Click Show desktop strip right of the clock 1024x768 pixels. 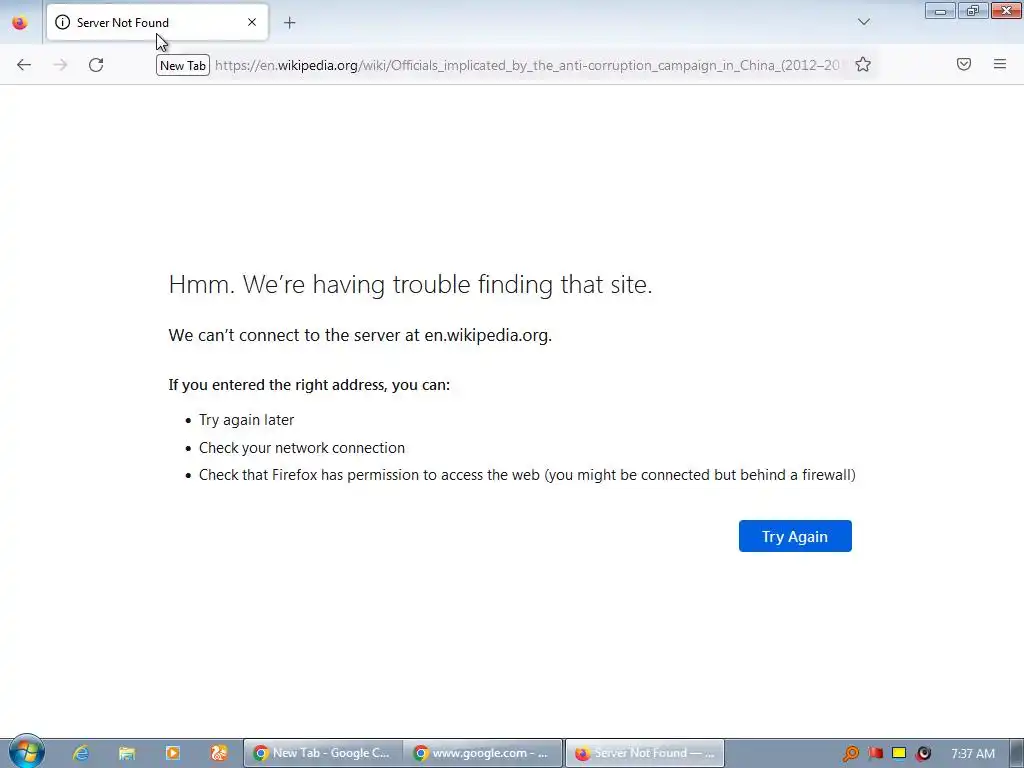coord(1016,753)
